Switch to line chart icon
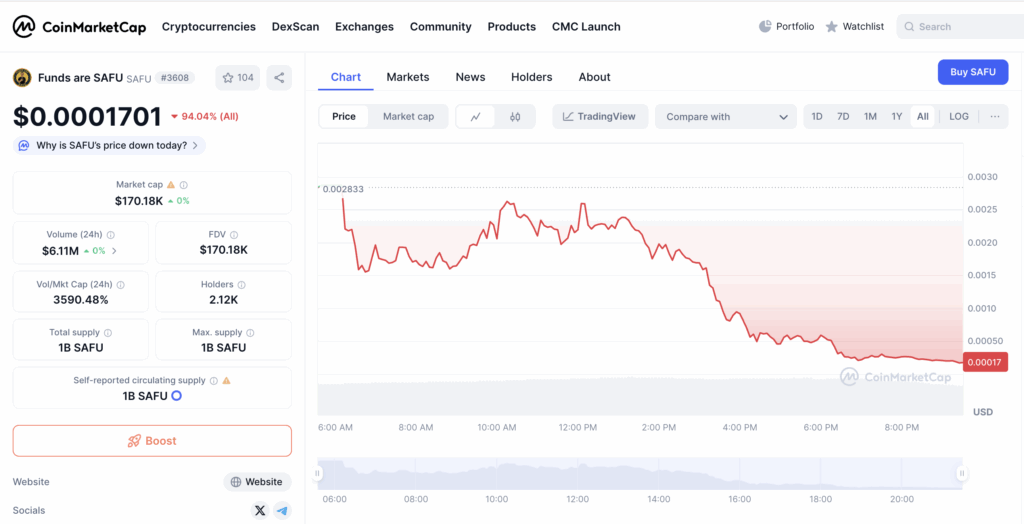Image resolution: width=1024 pixels, height=524 pixels. coord(476,117)
